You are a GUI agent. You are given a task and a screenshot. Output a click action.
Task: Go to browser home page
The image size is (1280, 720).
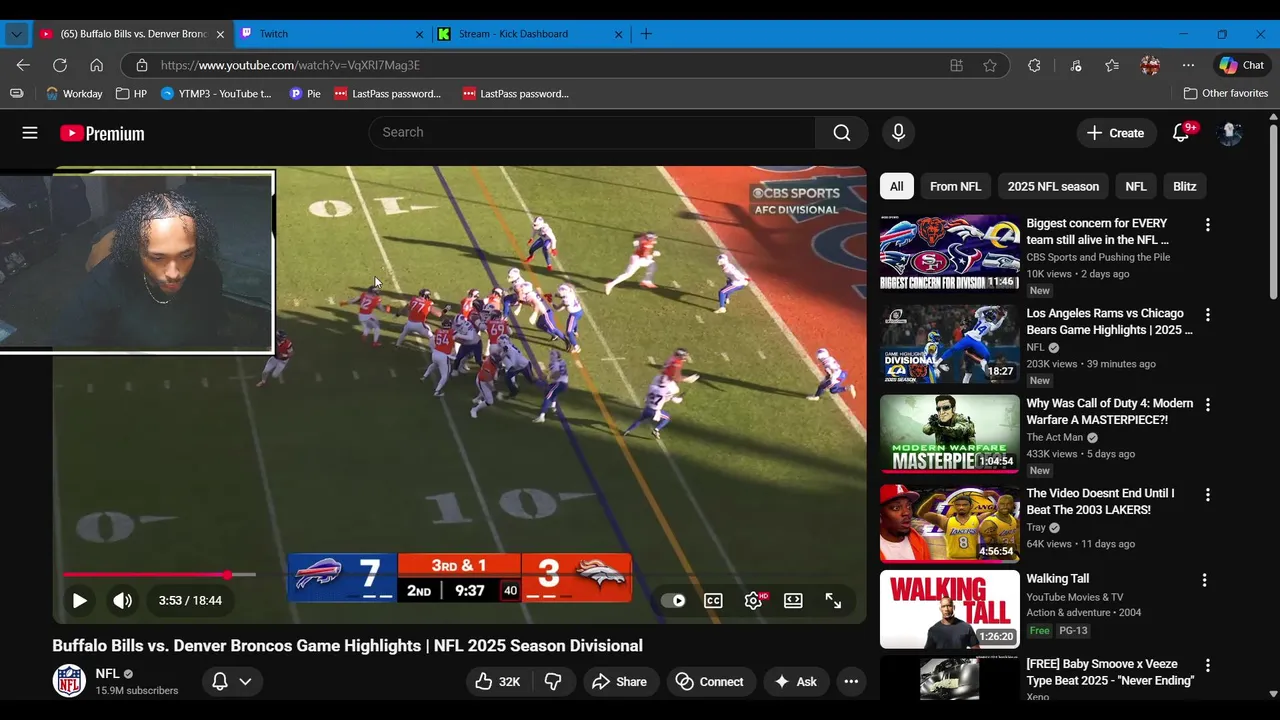pyautogui.click(x=96, y=65)
